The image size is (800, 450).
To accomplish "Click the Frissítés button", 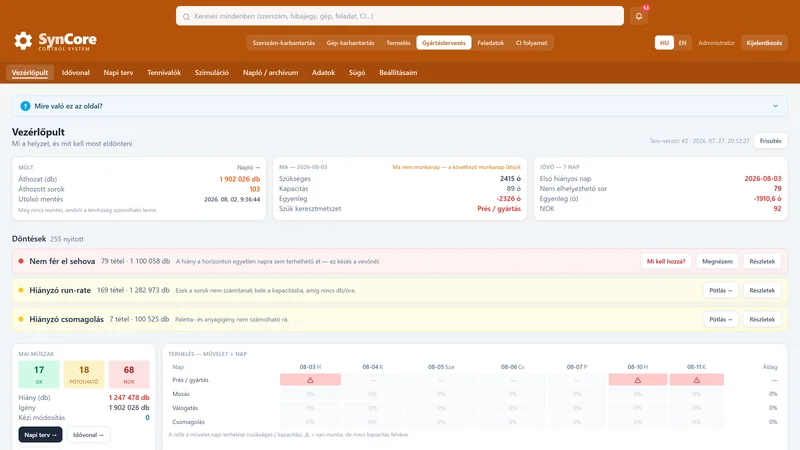I will pyautogui.click(x=770, y=141).
